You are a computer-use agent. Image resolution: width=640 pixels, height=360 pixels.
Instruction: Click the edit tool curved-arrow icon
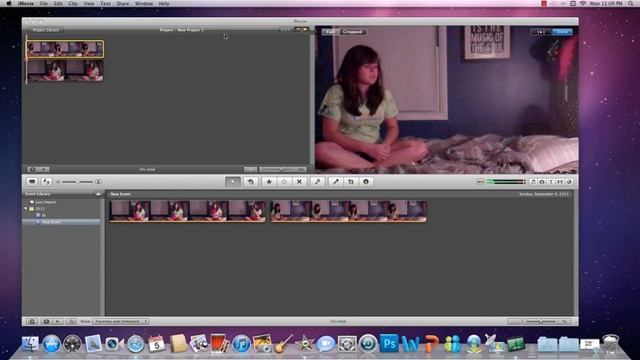pos(251,182)
